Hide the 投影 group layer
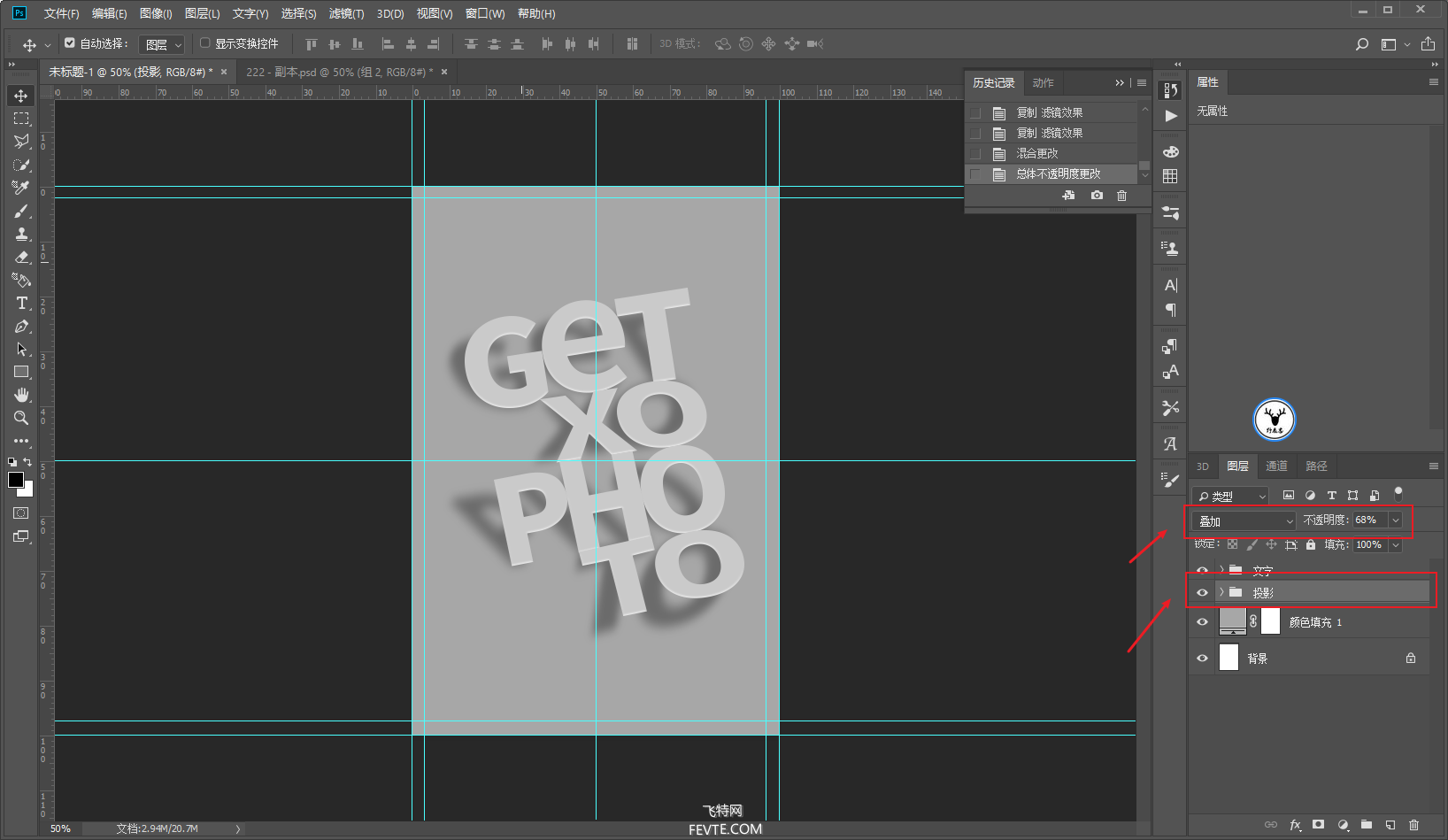The width and height of the screenshot is (1448, 840). click(x=1202, y=593)
